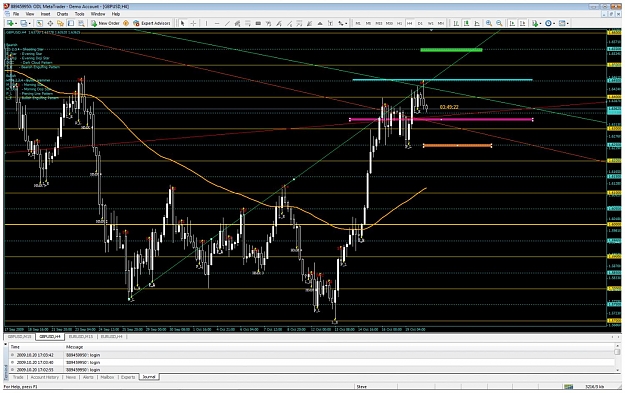Switch to D1 timeframe
This screenshot has width=625, height=393.
click(420, 23)
